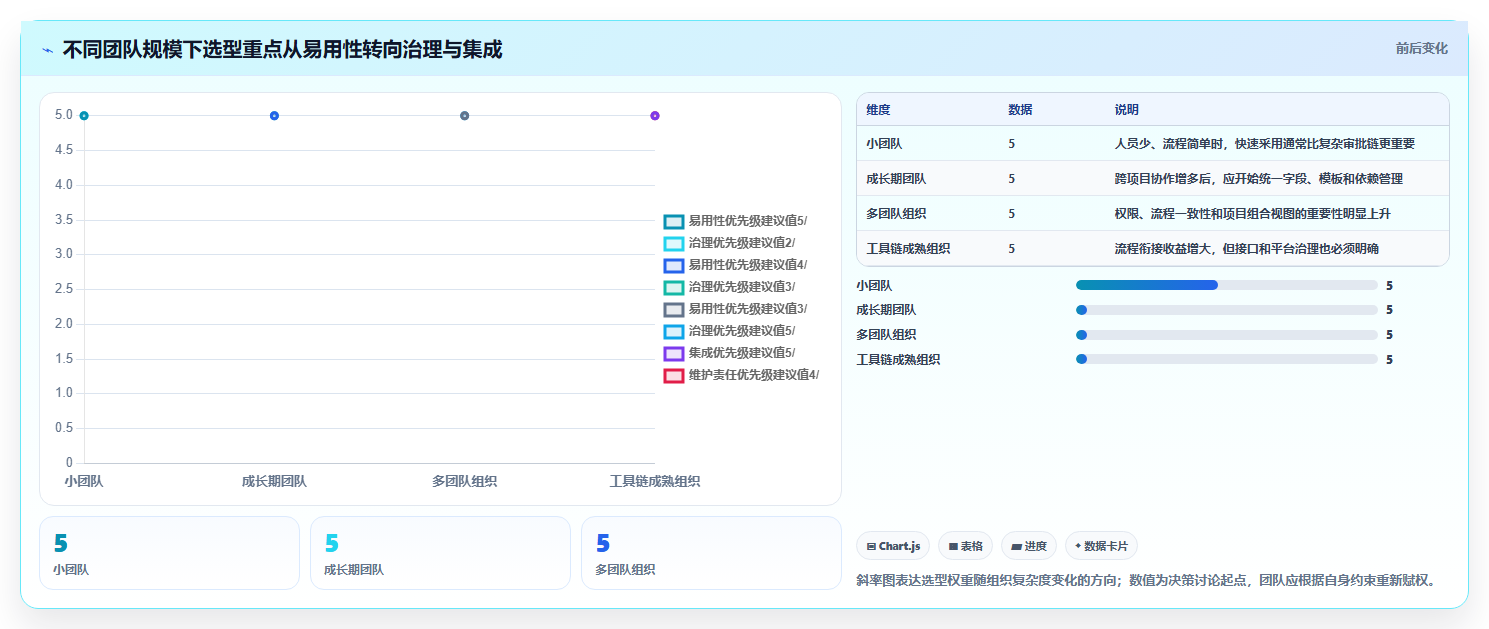
Task: Toggle legend swatch 易用性优先级建议值5/
Action: [674, 221]
